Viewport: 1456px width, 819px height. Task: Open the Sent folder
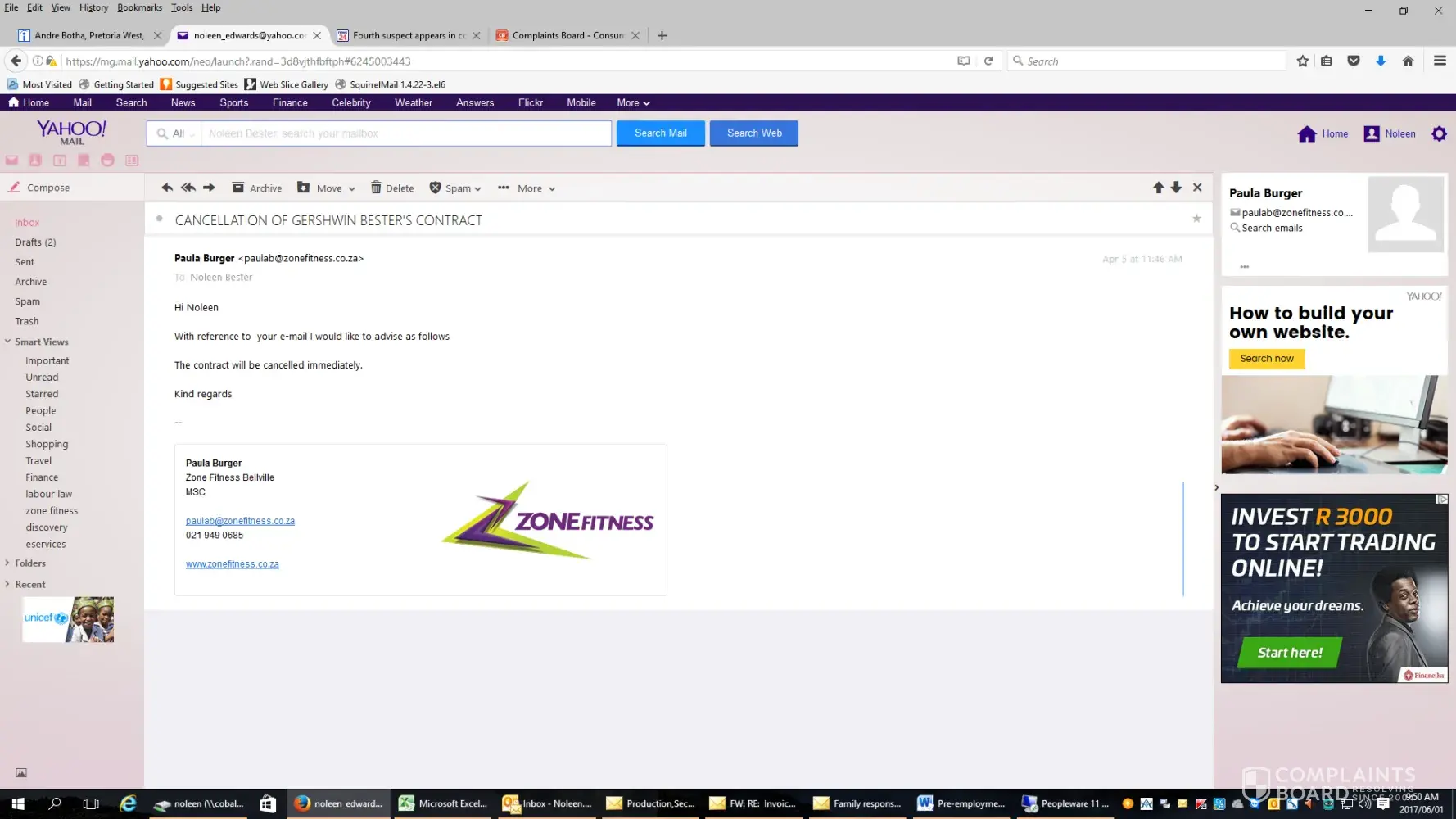[x=25, y=262]
